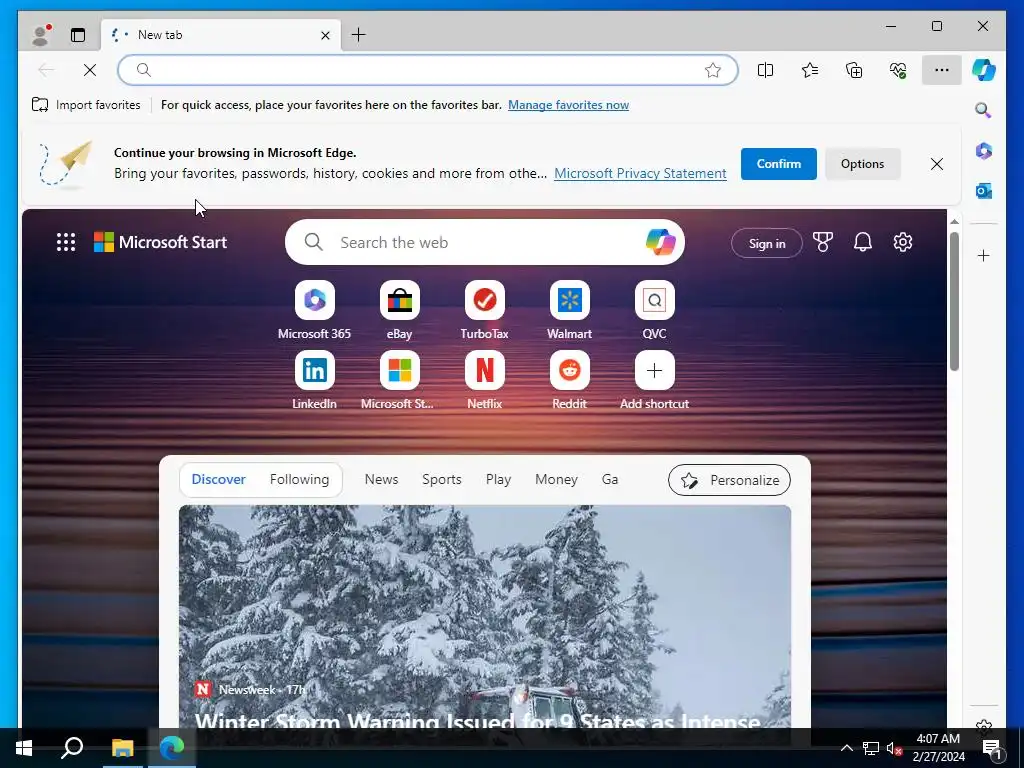Open Microsoft 365 shortcut
The image size is (1024, 768).
[315, 310]
